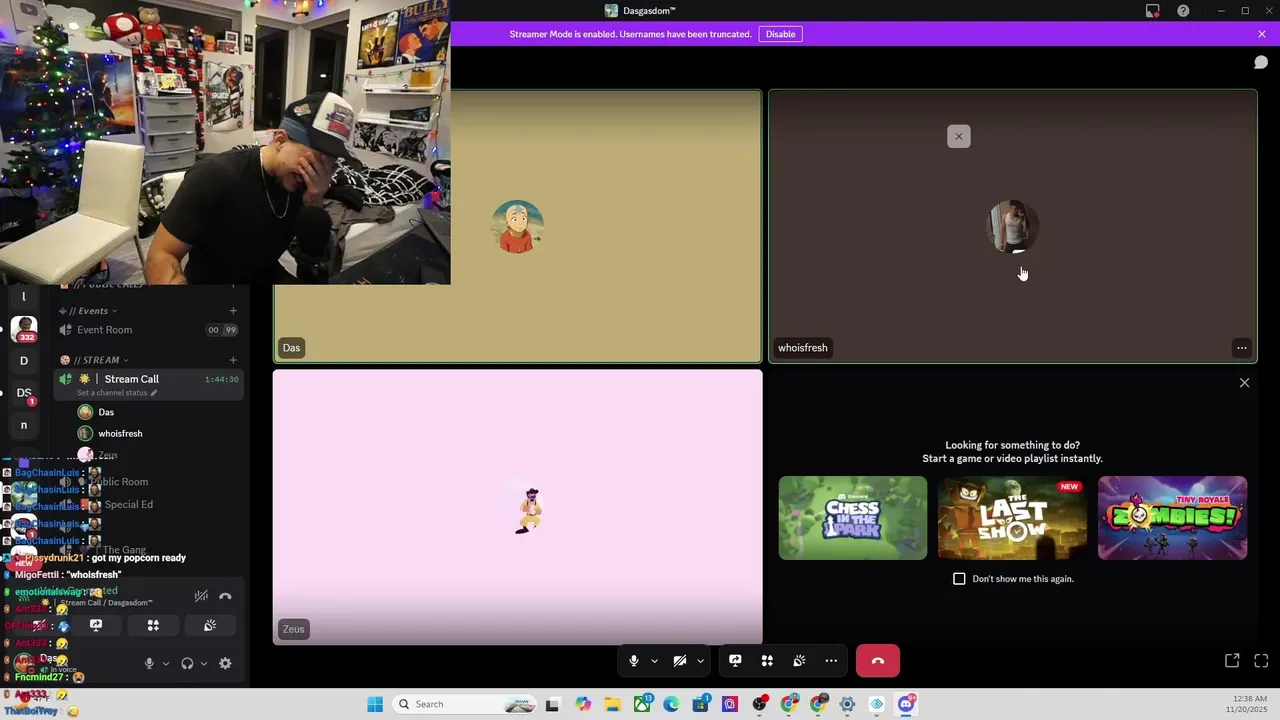Share your screen from call control bar
The width and height of the screenshot is (1280, 720).
pos(735,661)
